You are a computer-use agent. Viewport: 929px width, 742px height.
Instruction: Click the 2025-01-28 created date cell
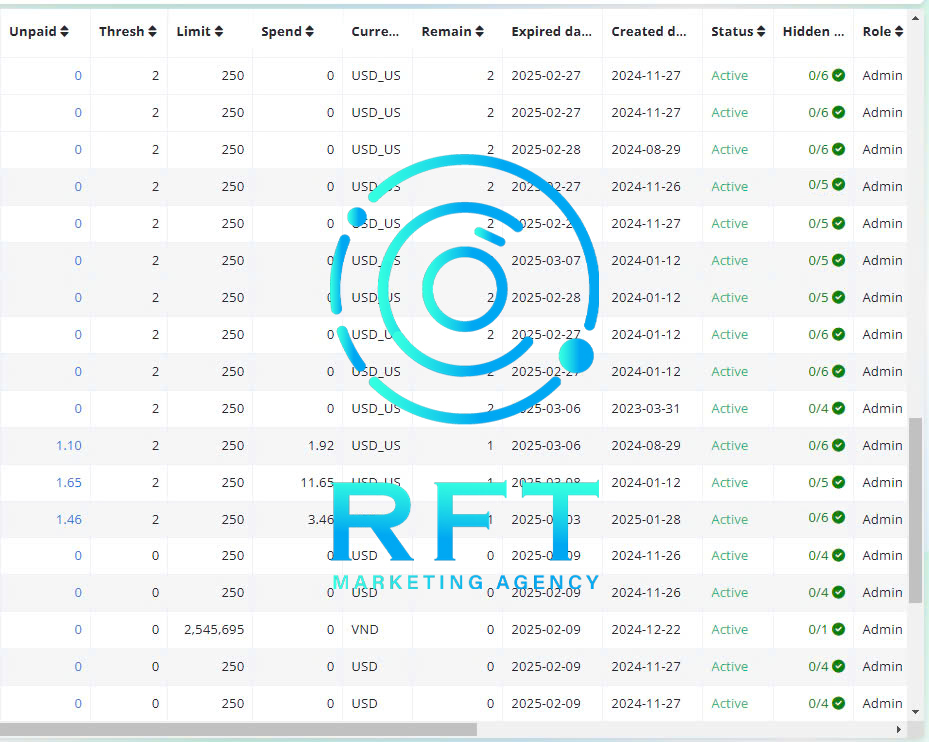point(646,520)
